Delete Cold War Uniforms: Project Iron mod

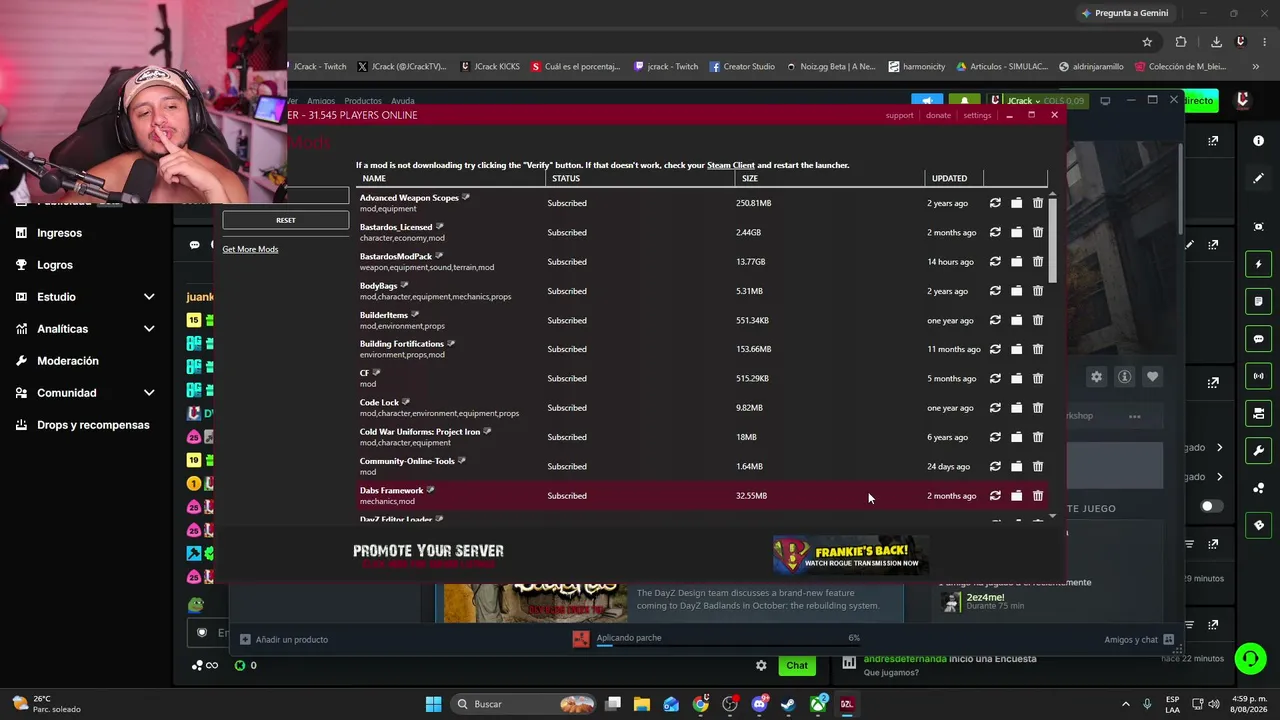pos(1038,437)
